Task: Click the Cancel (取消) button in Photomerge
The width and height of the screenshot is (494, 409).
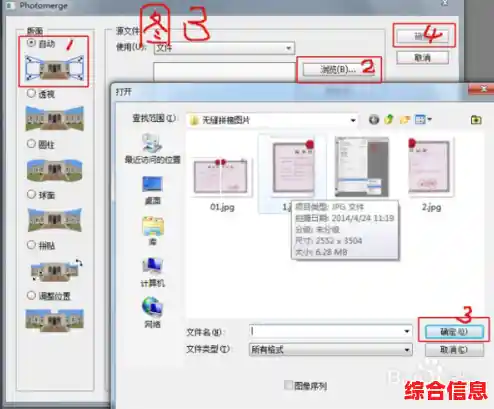Action: [x=422, y=58]
